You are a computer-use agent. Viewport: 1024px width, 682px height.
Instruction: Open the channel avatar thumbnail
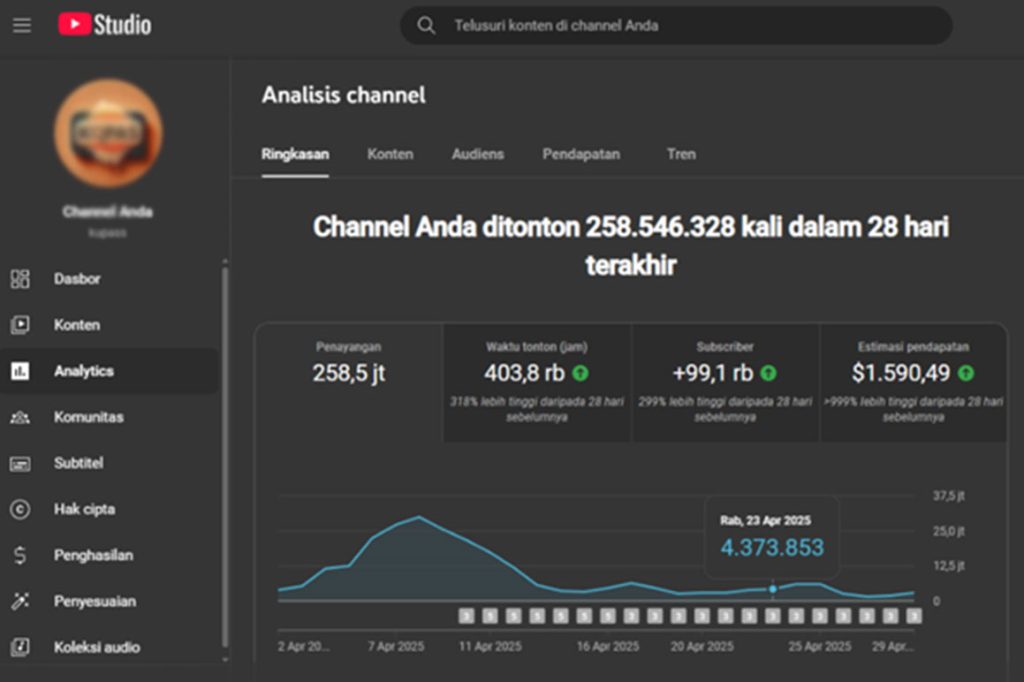click(108, 133)
